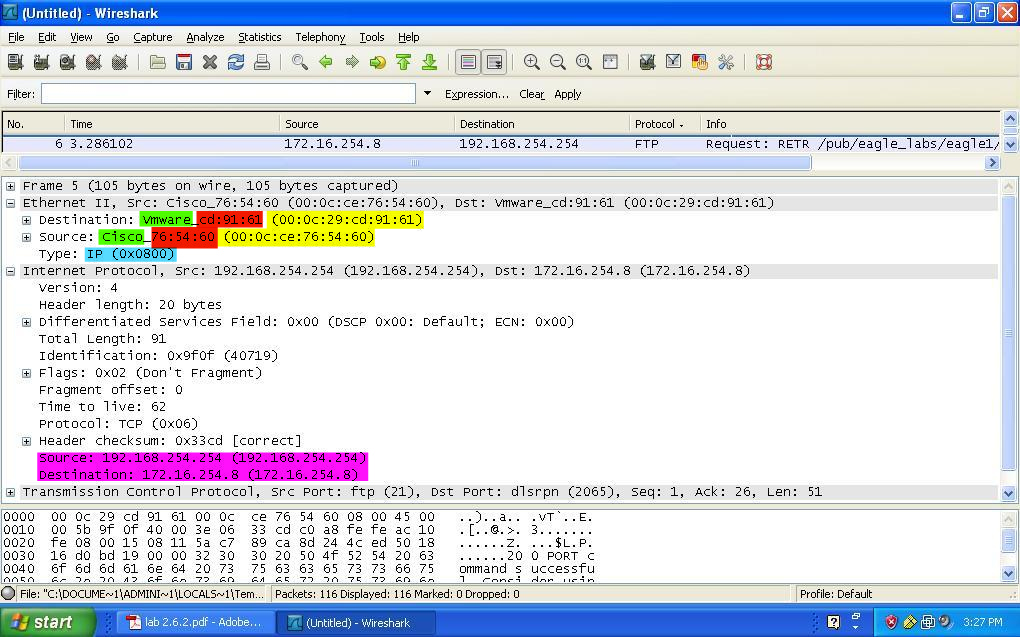Open the Telephony menu
The width and height of the screenshot is (1020, 637).
click(x=320, y=37)
